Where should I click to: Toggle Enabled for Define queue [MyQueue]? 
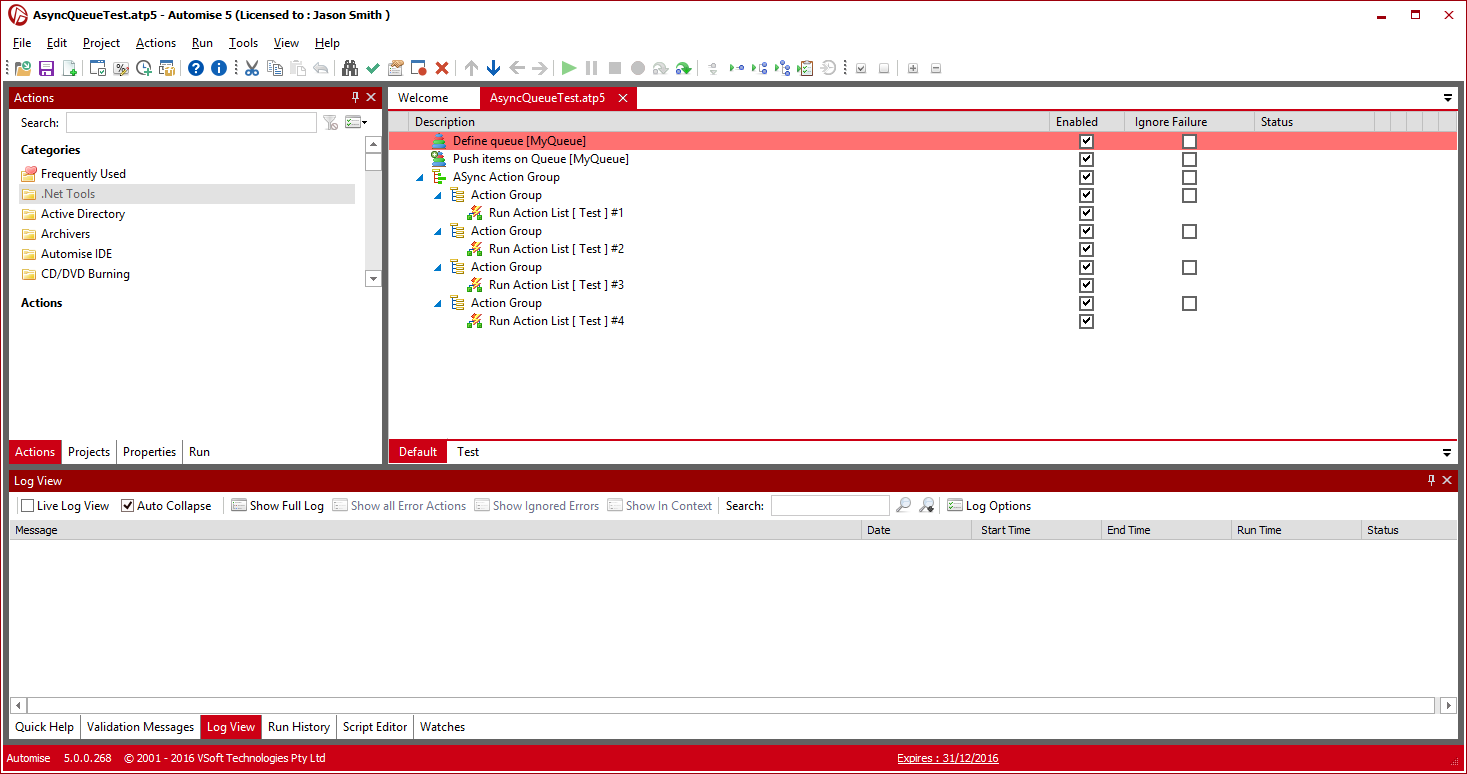pos(1086,141)
